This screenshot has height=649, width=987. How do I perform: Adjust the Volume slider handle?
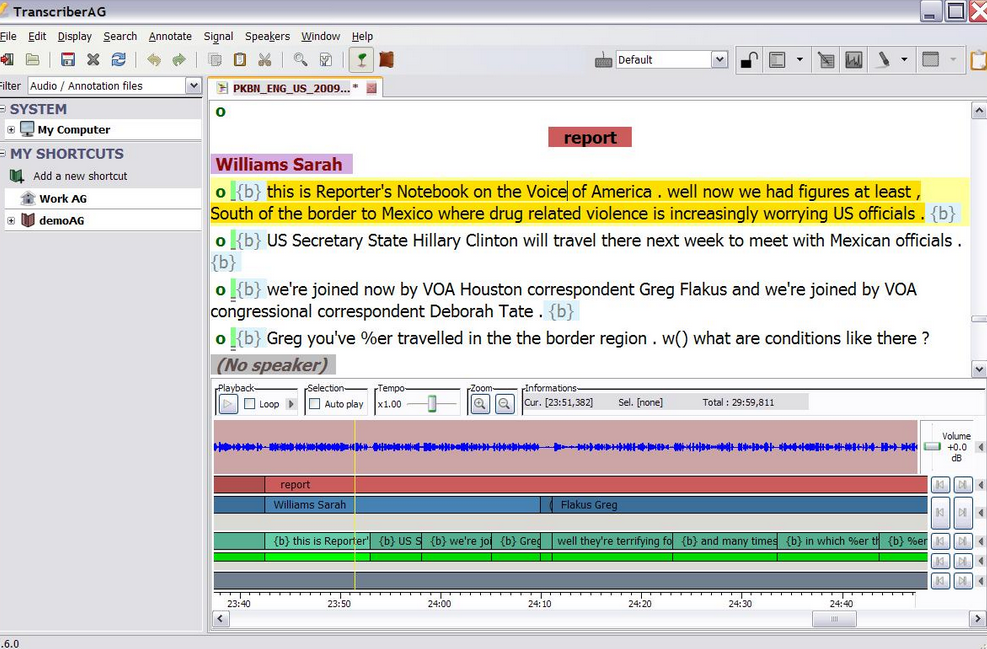point(932,447)
